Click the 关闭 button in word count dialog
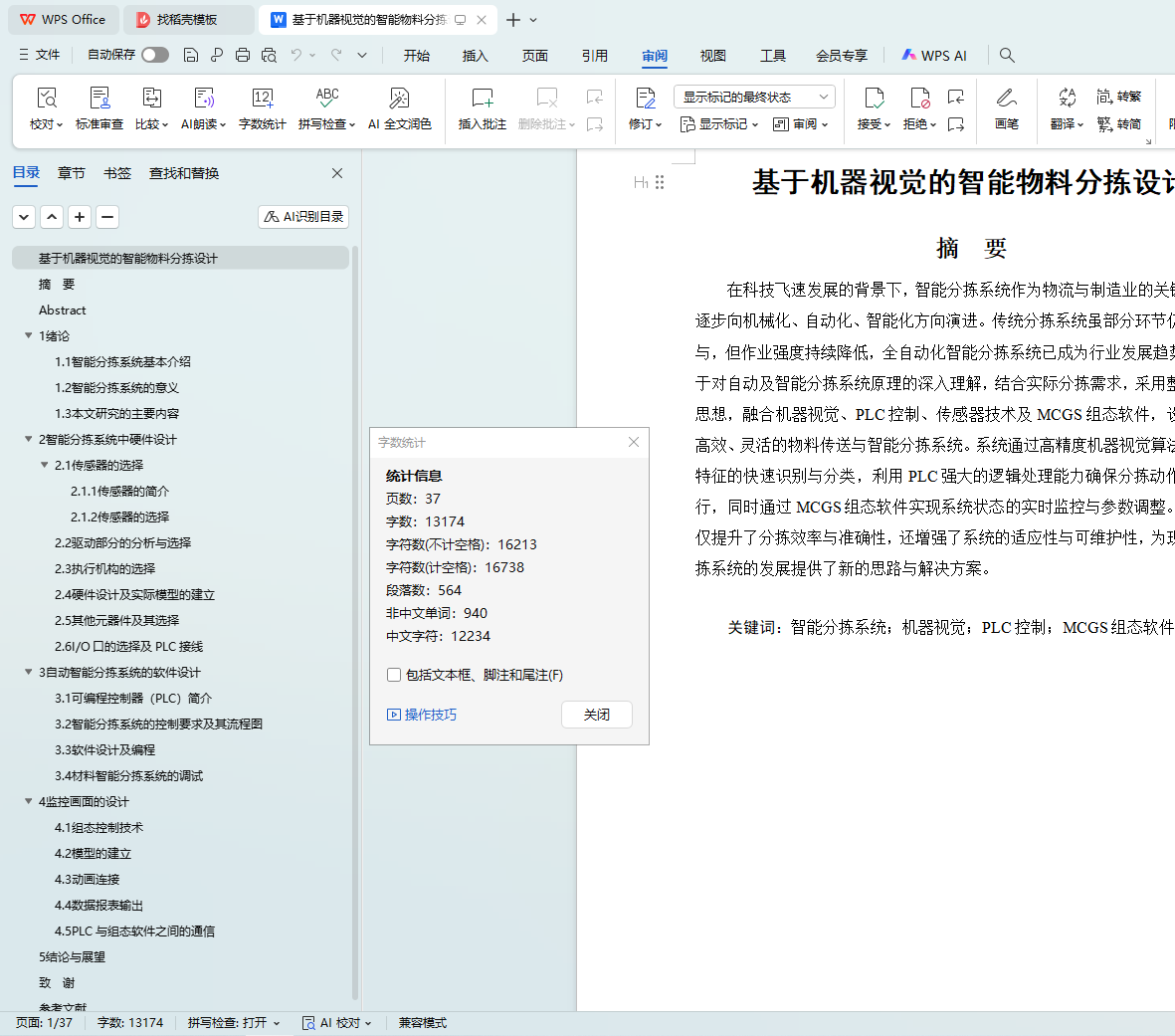This screenshot has height=1036, width=1175. coord(596,715)
